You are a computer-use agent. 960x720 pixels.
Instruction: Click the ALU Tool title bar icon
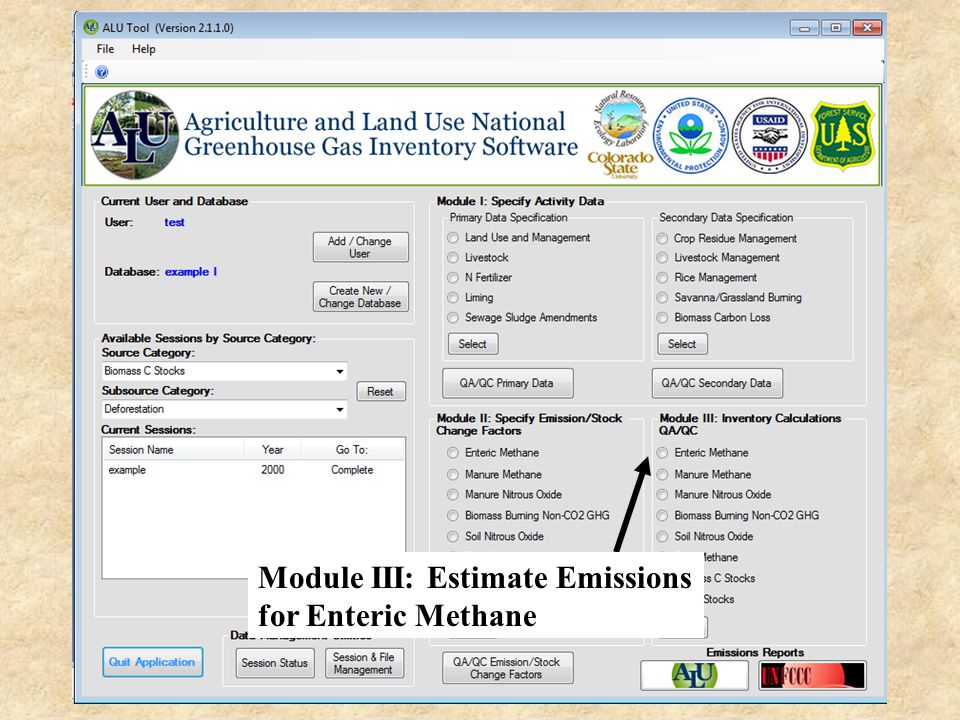coord(91,27)
